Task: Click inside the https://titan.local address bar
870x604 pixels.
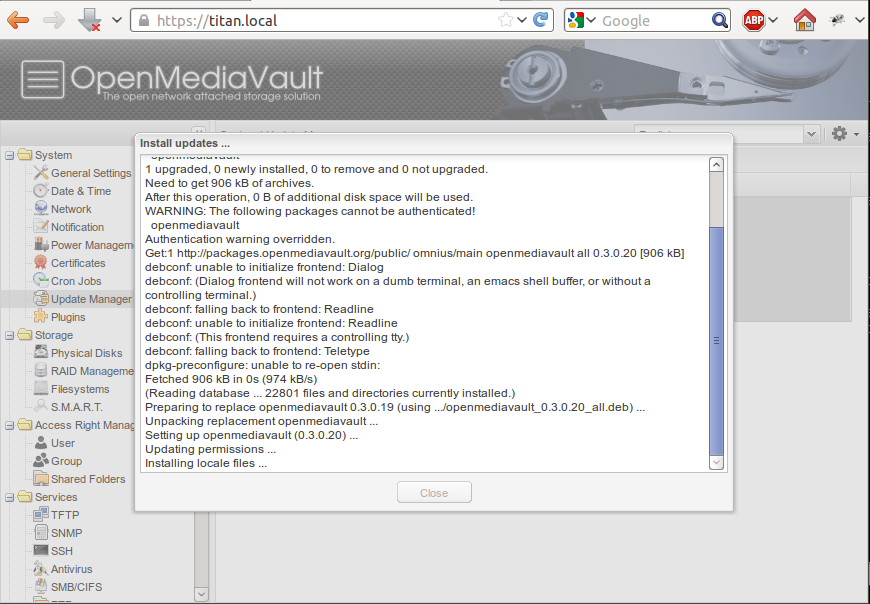Action: coord(300,19)
